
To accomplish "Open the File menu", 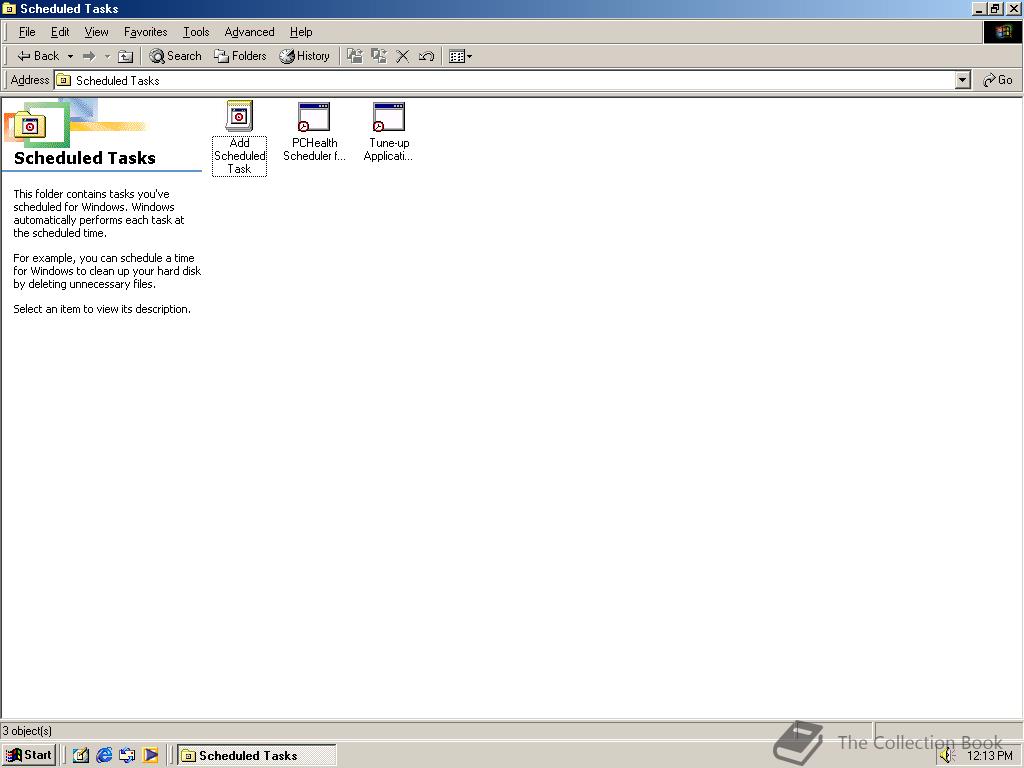I will [27, 32].
